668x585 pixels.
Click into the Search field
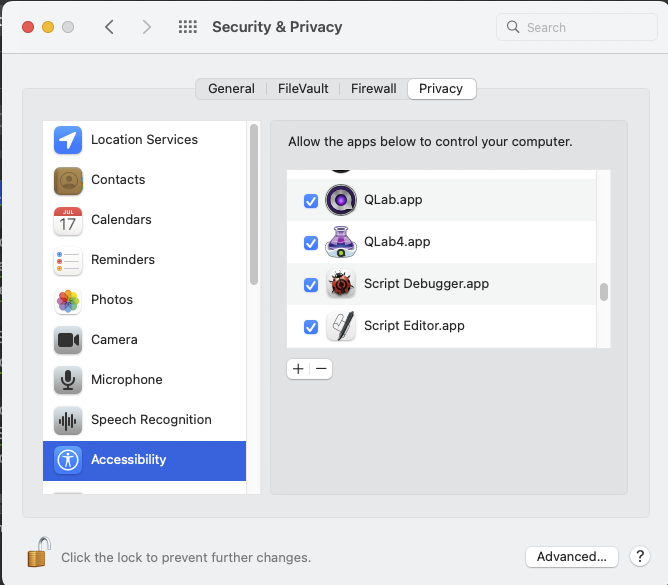click(x=577, y=27)
